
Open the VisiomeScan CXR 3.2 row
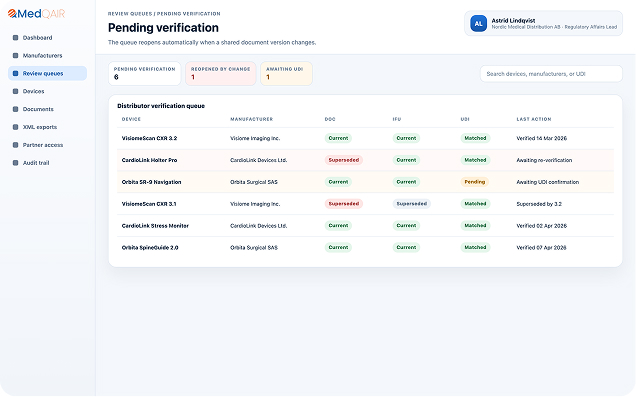(365, 138)
